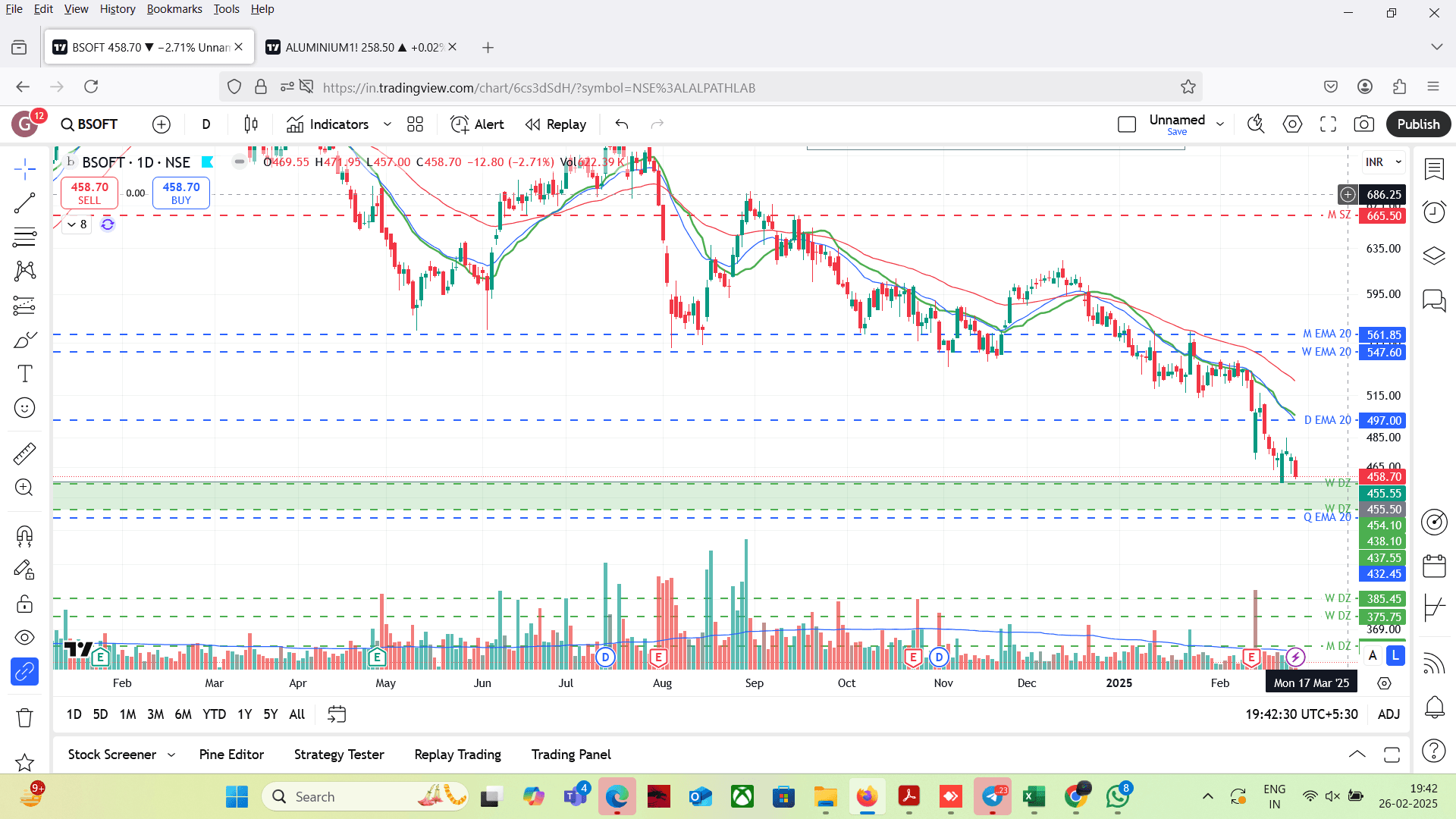
Task: Open the Pine Editor tab
Action: [231, 755]
